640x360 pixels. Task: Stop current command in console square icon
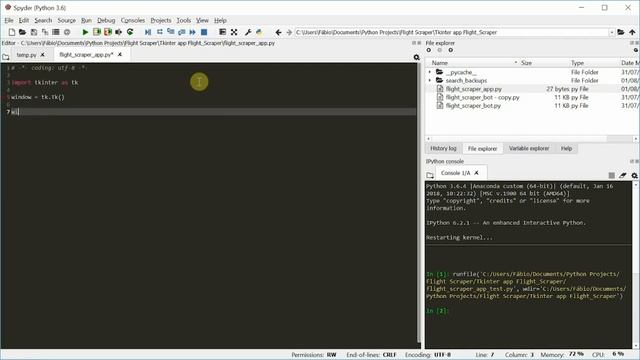[x=611, y=176]
